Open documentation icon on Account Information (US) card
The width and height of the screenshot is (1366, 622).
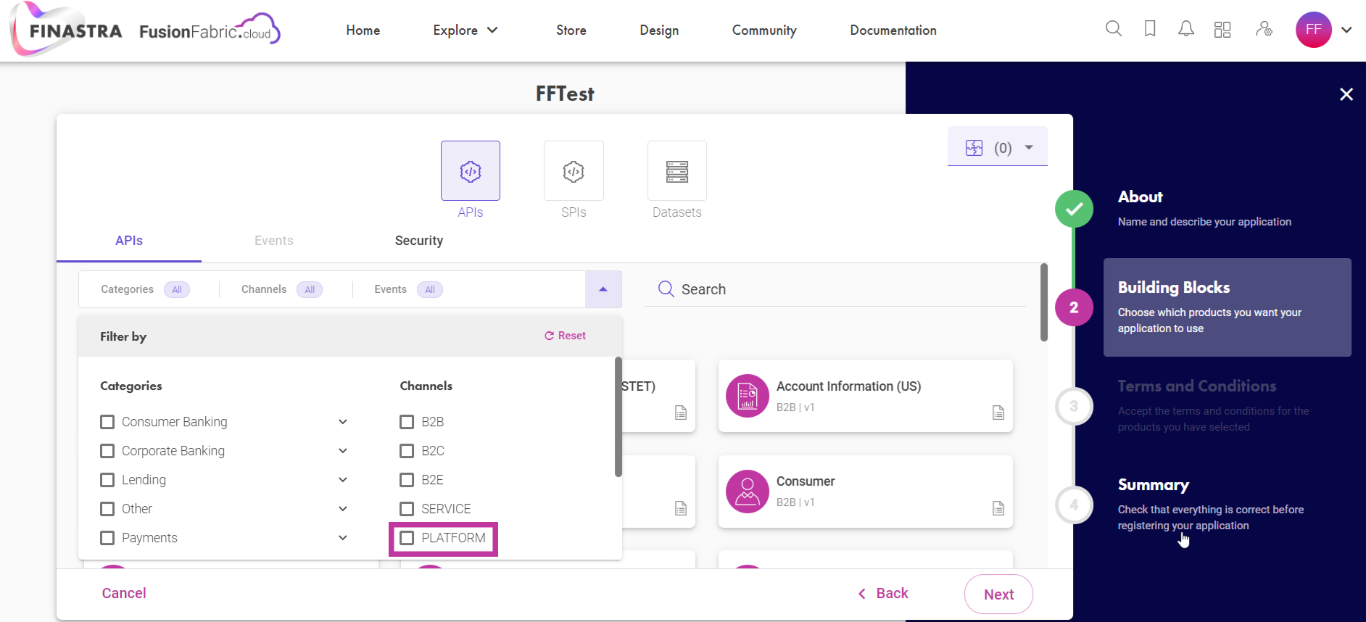pyautogui.click(x=998, y=413)
